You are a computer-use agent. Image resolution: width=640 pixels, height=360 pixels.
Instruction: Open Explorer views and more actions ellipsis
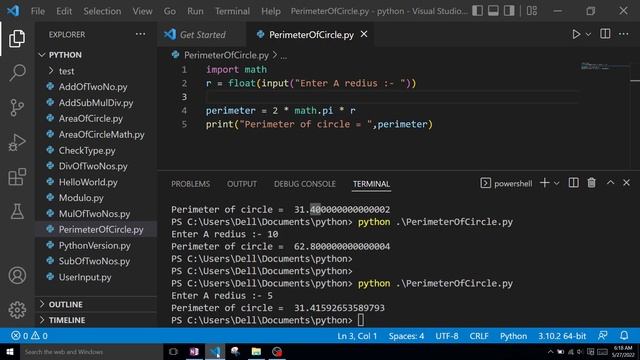point(140,34)
